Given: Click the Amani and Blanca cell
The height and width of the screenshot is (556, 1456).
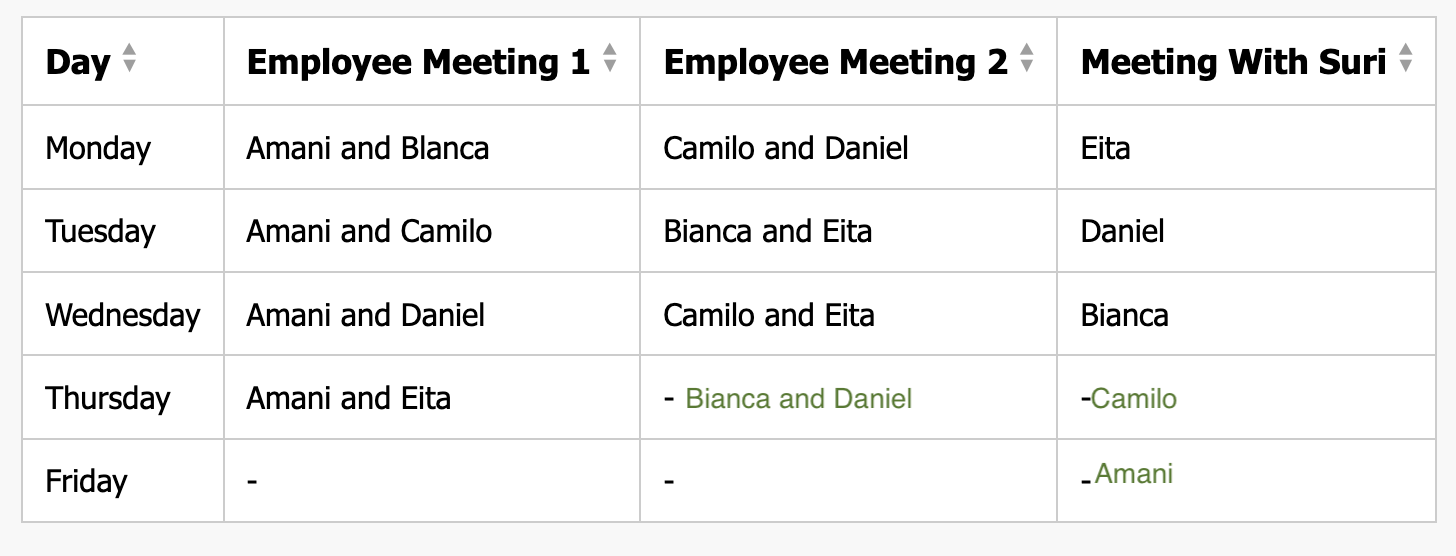Looking at the screenshot, I should tap(368, 149).
